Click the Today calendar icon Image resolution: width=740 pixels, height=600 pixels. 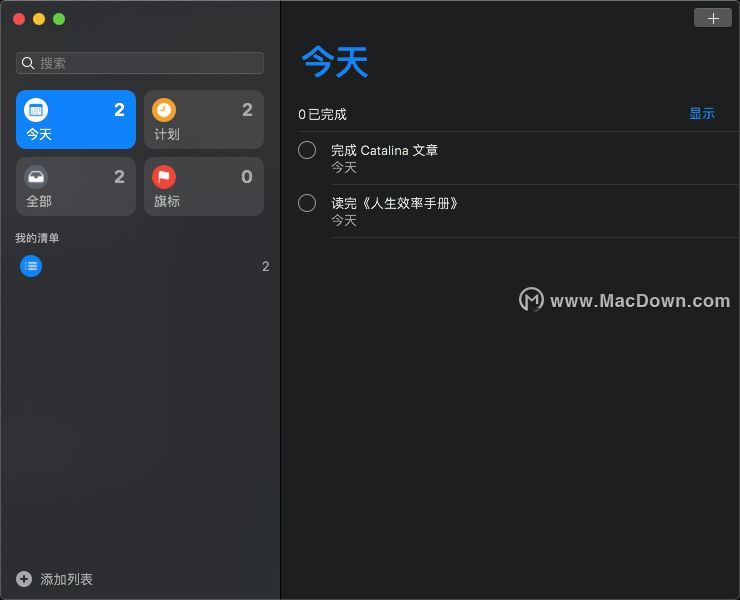point(36,110)
